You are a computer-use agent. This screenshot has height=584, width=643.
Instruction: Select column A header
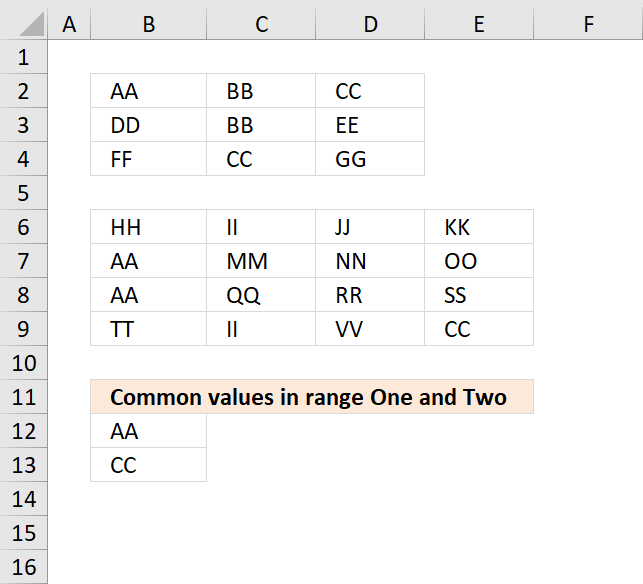69,24
